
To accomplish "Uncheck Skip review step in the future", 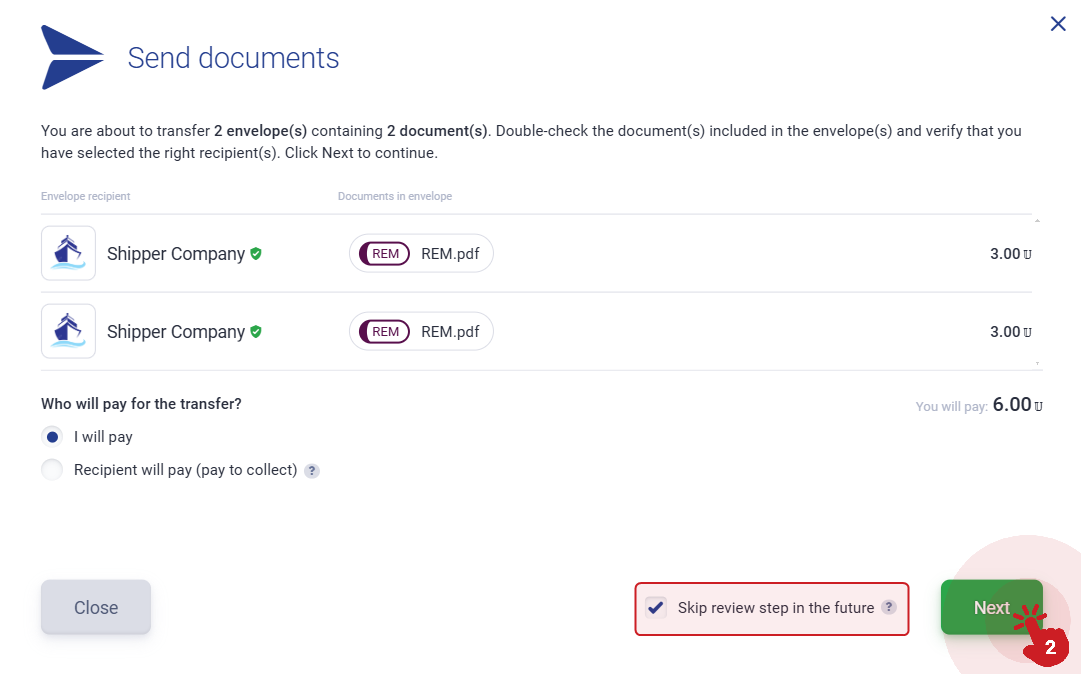I will pos(656,607).
